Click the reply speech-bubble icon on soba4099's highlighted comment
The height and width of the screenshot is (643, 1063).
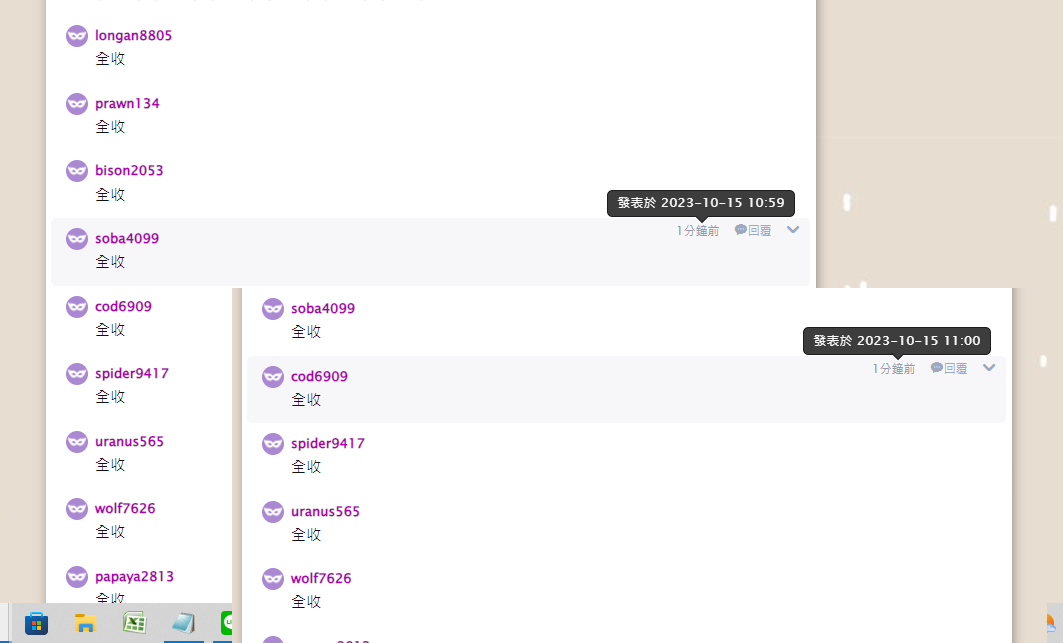click(x=740, y=230)
